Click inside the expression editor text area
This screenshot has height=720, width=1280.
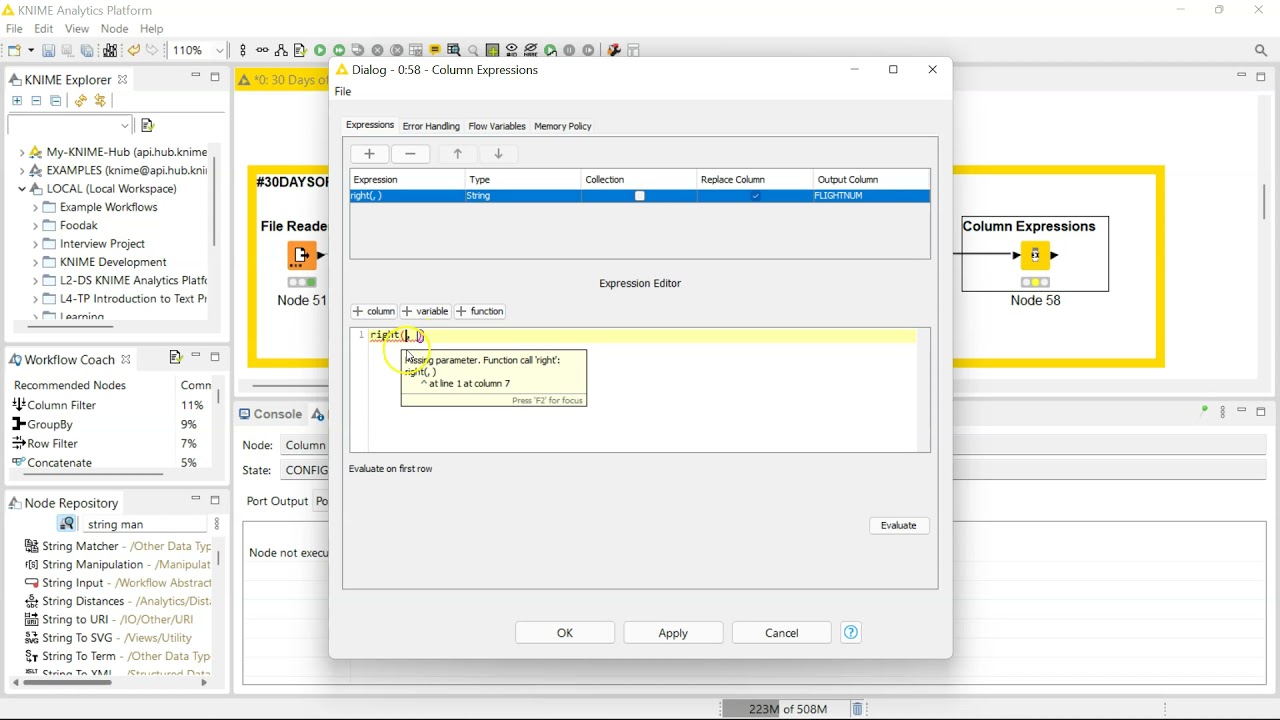pyautogui.click(x=642, y=390)
